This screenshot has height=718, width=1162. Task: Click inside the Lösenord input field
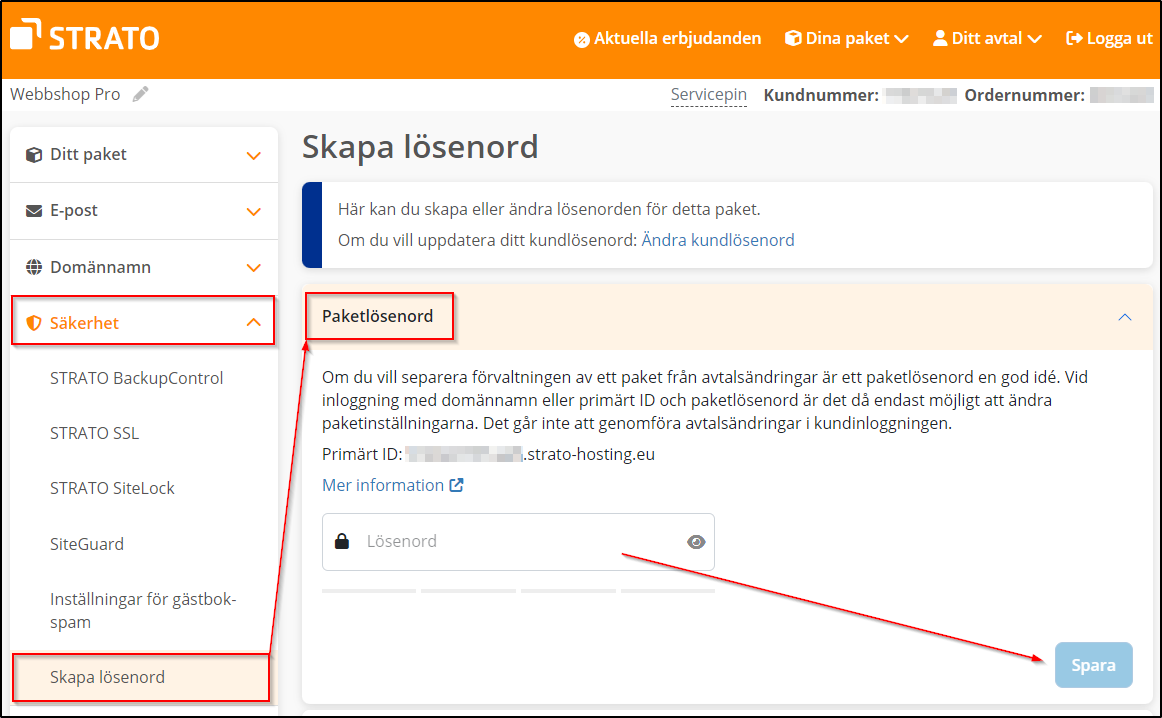point(480,540)
